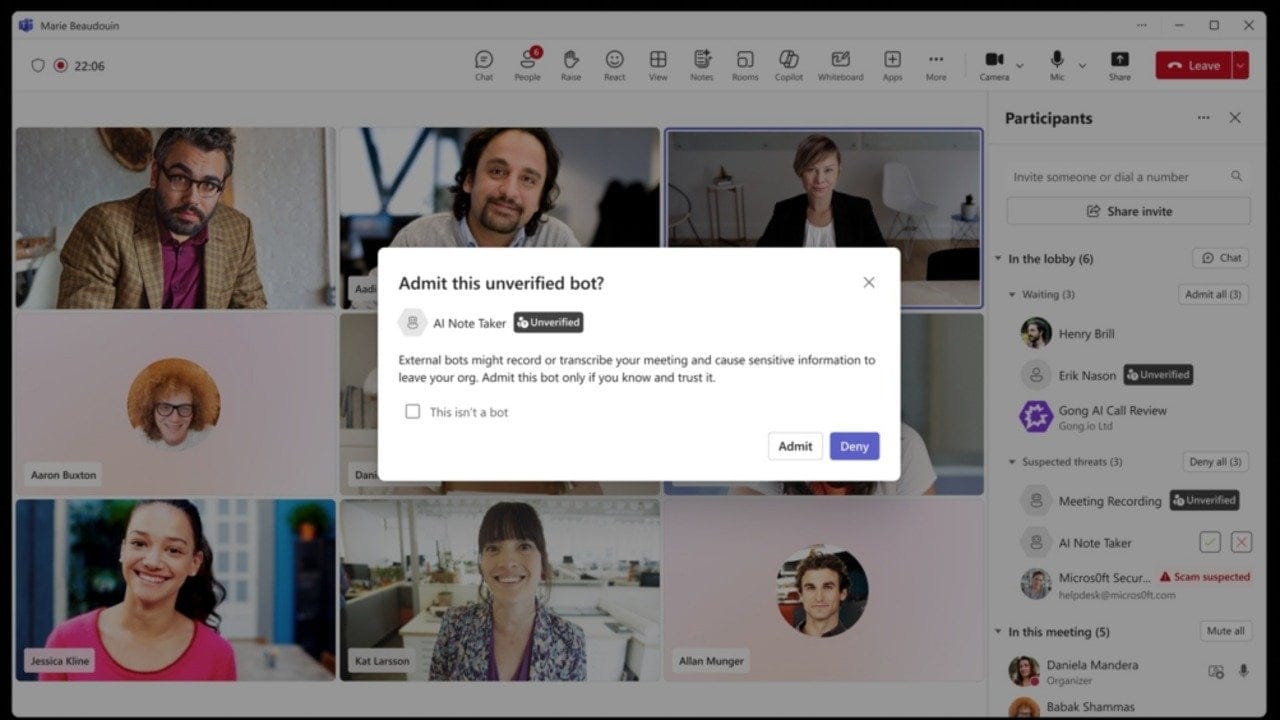Collapse the Waiting (3) group
The height and width of the screenshot is (720, 1280).
[1012, 295]
